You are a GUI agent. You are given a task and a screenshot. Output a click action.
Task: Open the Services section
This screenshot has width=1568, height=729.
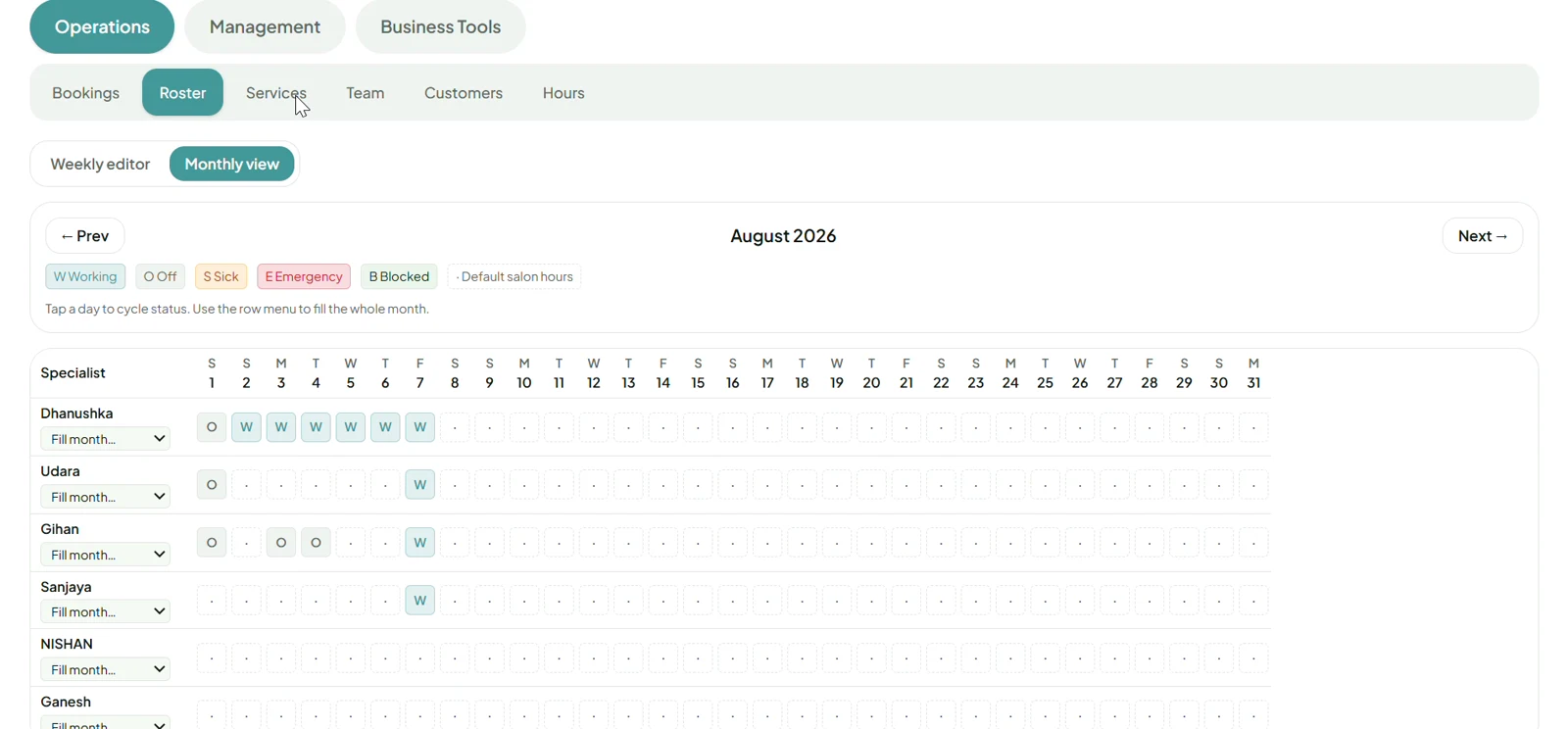pos(276,92)
